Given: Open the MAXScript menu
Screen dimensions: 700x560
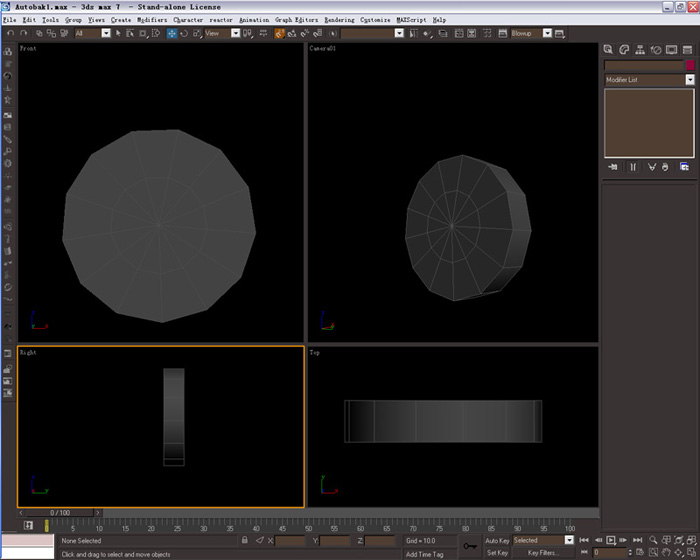Looking at the screenshot, I should pyautogui.click(x=411, y=20).
